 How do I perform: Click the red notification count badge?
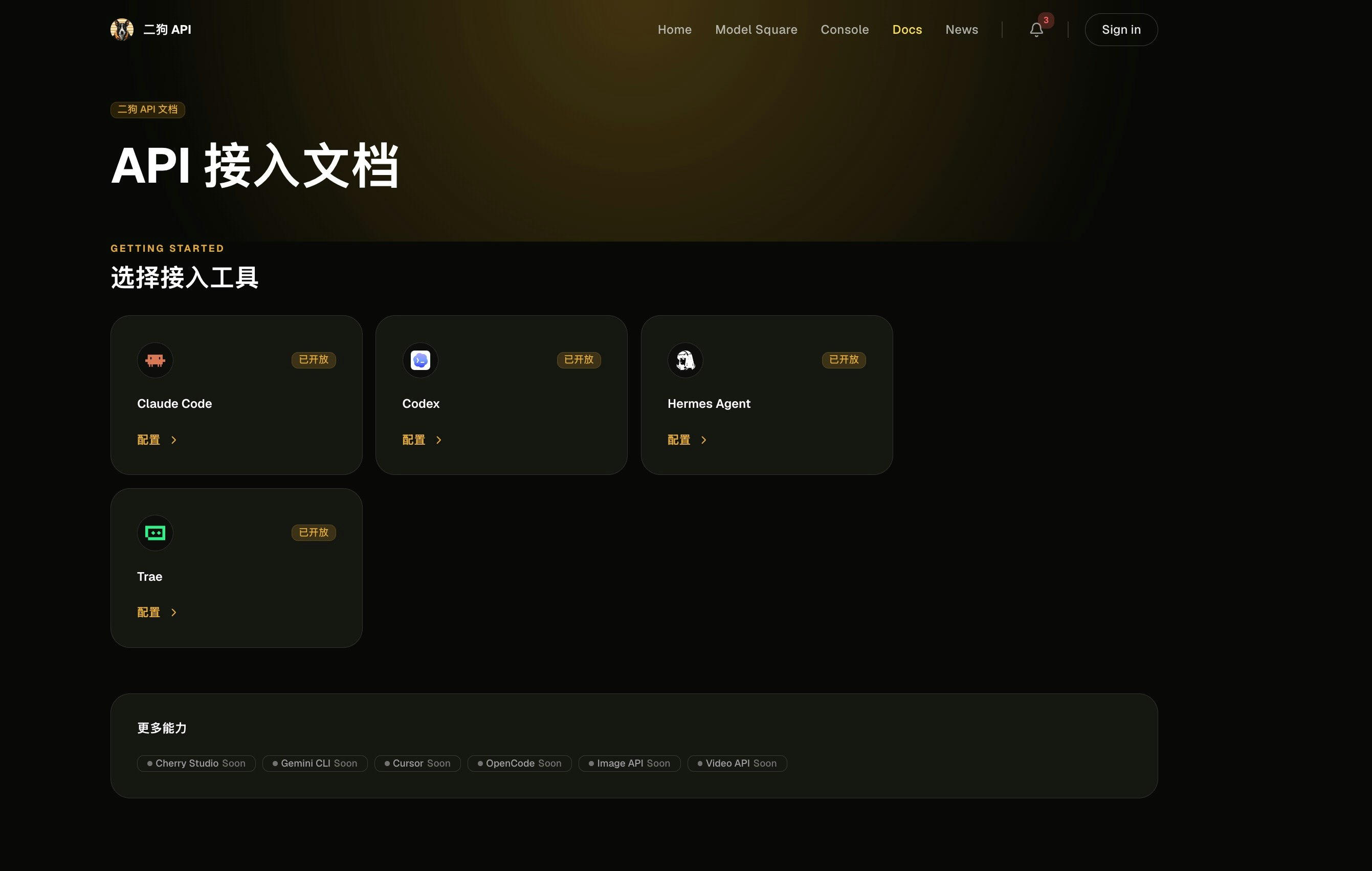pos(1046,20)
